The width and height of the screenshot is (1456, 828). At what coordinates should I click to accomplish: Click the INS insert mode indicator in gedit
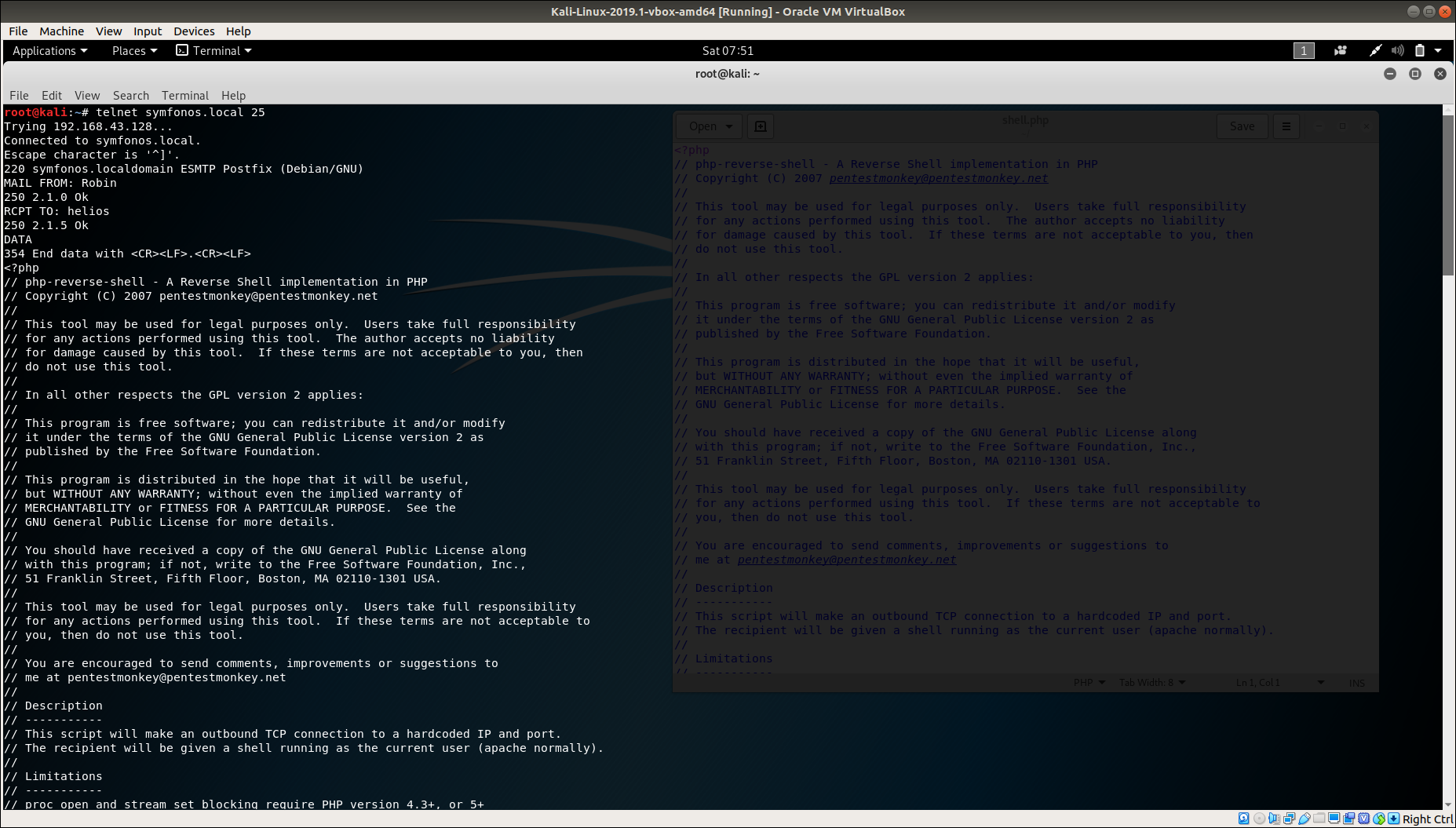1356,683
